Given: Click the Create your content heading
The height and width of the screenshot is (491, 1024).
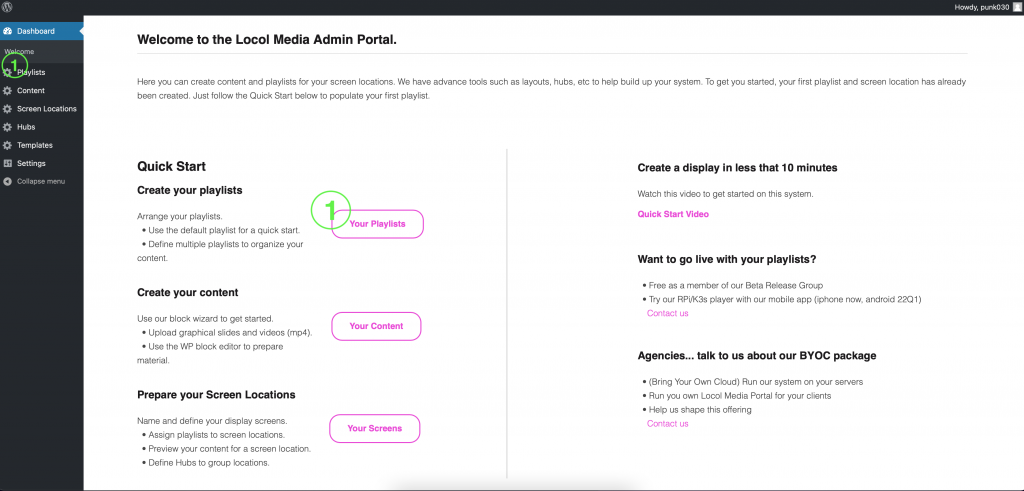Looking at the screenshot, I should click(x=187, y=293).
